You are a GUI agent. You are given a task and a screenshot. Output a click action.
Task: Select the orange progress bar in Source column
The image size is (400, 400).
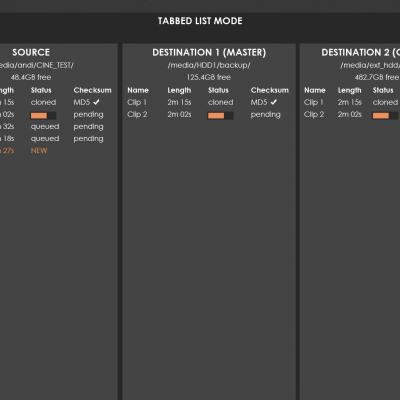pyautogui.click(x=43, y=116)
